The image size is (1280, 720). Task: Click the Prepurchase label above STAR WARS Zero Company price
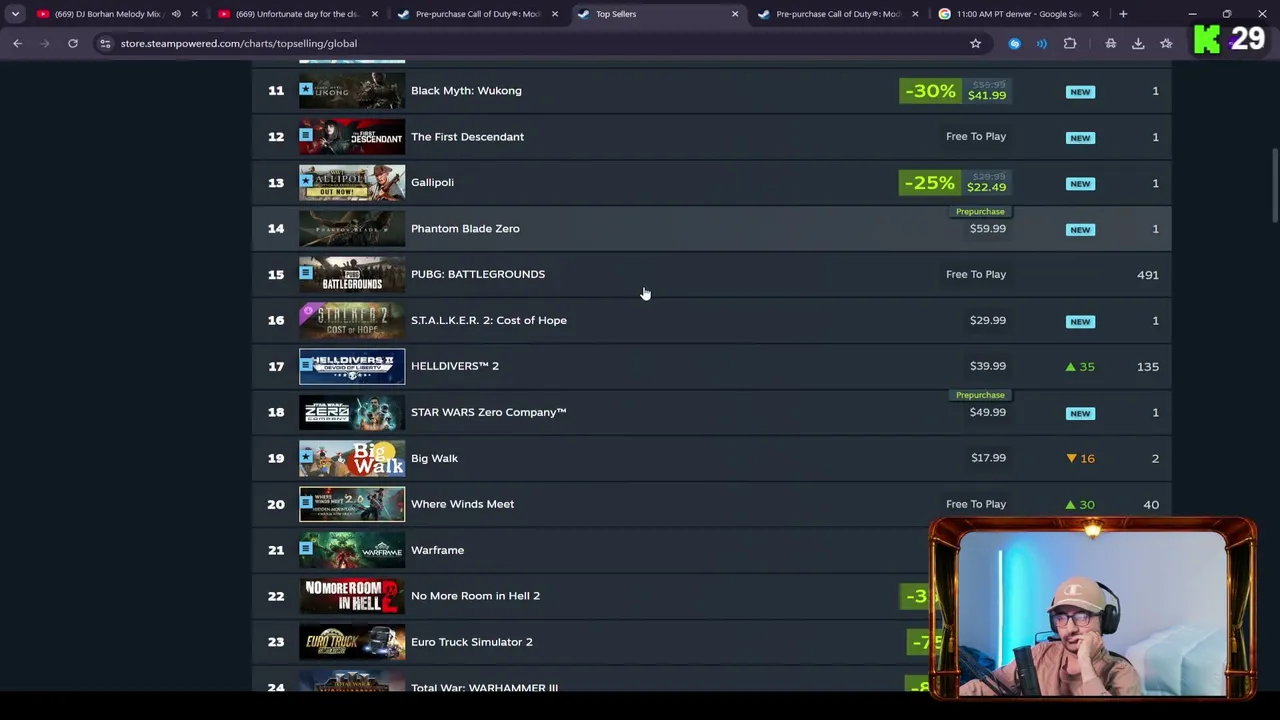[980, 395]
